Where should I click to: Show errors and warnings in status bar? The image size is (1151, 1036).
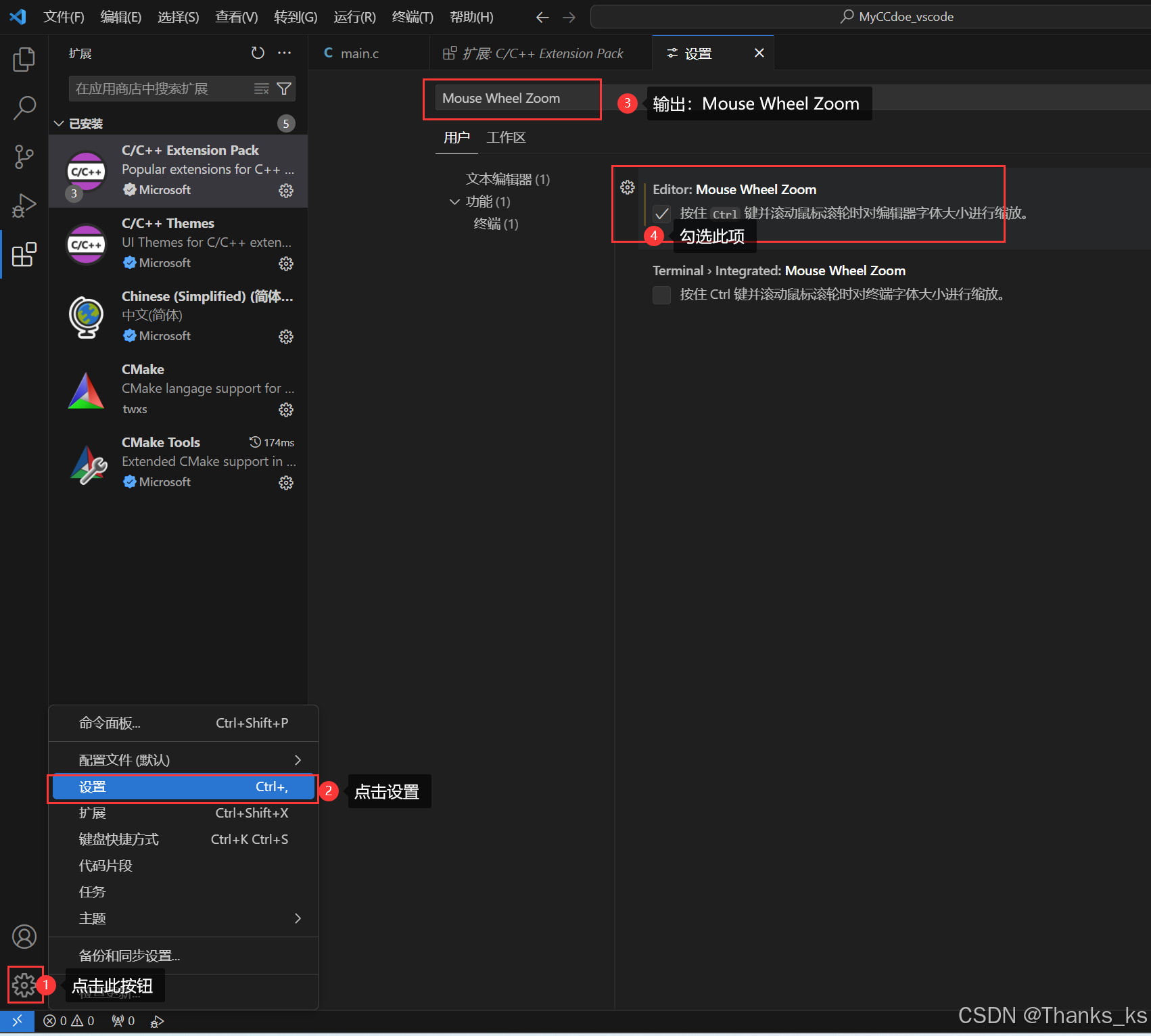click(x=69, y=1021)
